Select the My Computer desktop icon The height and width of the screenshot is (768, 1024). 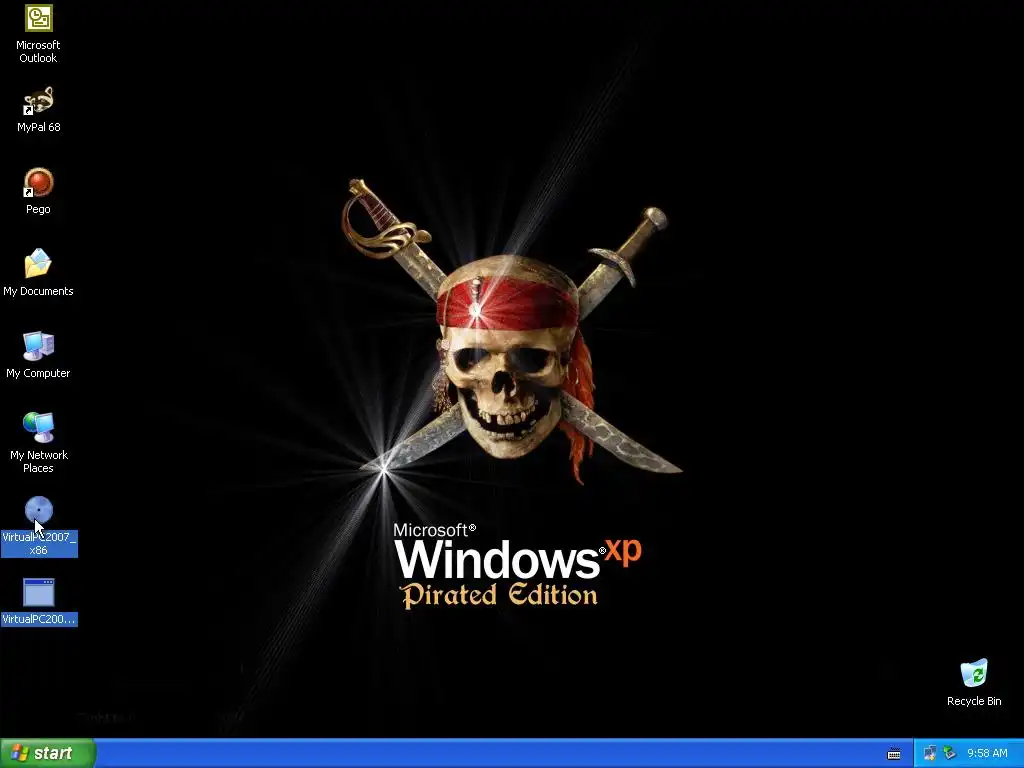(39, 346)
